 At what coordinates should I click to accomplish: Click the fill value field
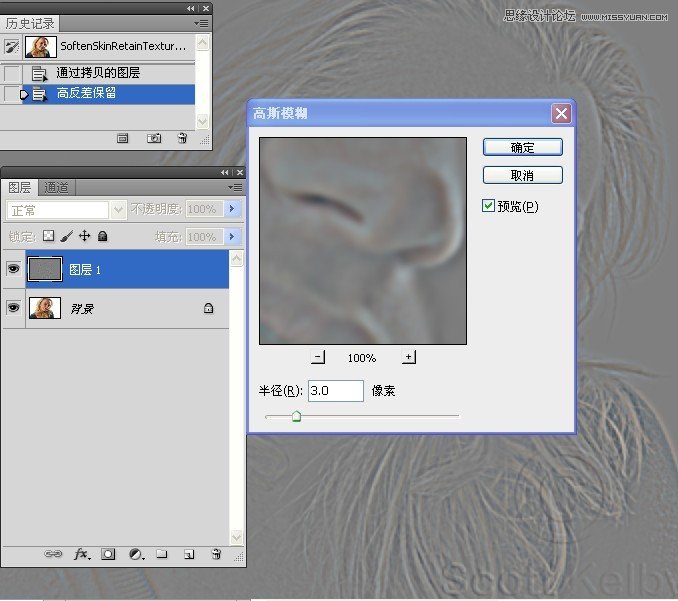point(205,237)
